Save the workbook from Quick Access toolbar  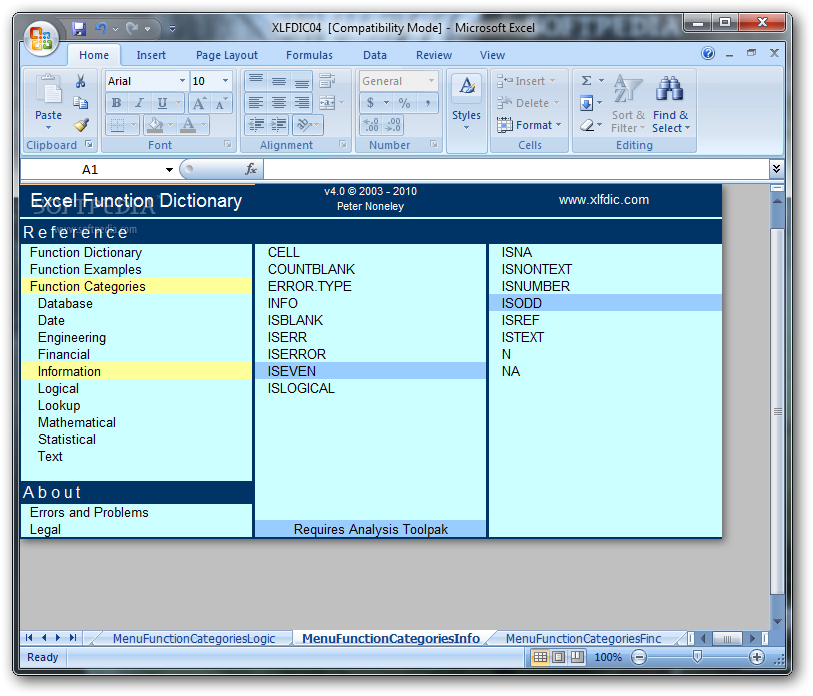tap(78, 29)
